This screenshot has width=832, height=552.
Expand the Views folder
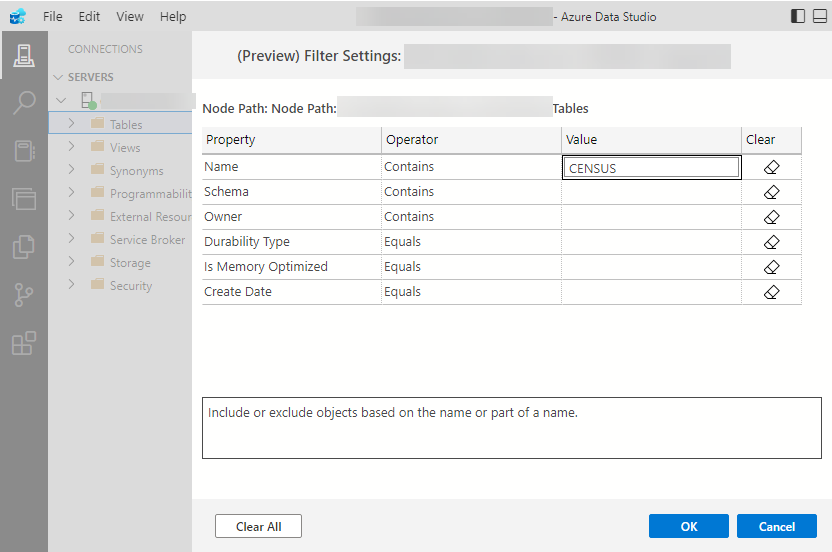pos(72,146)
